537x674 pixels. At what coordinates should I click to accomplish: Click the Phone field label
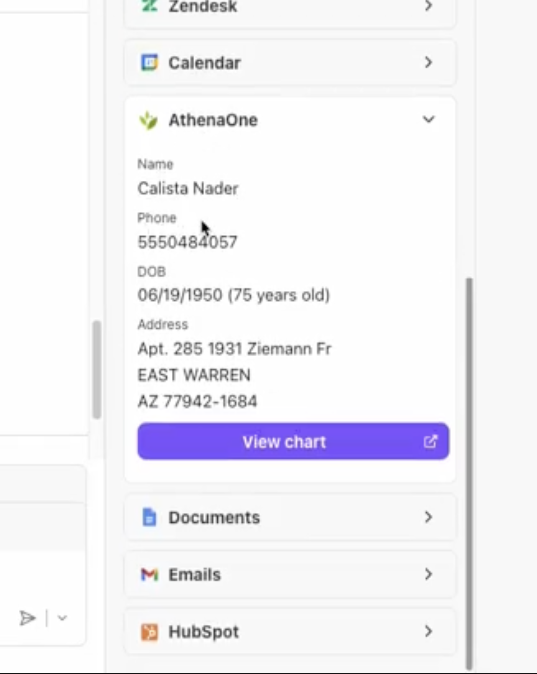click(x=157, y=218)
